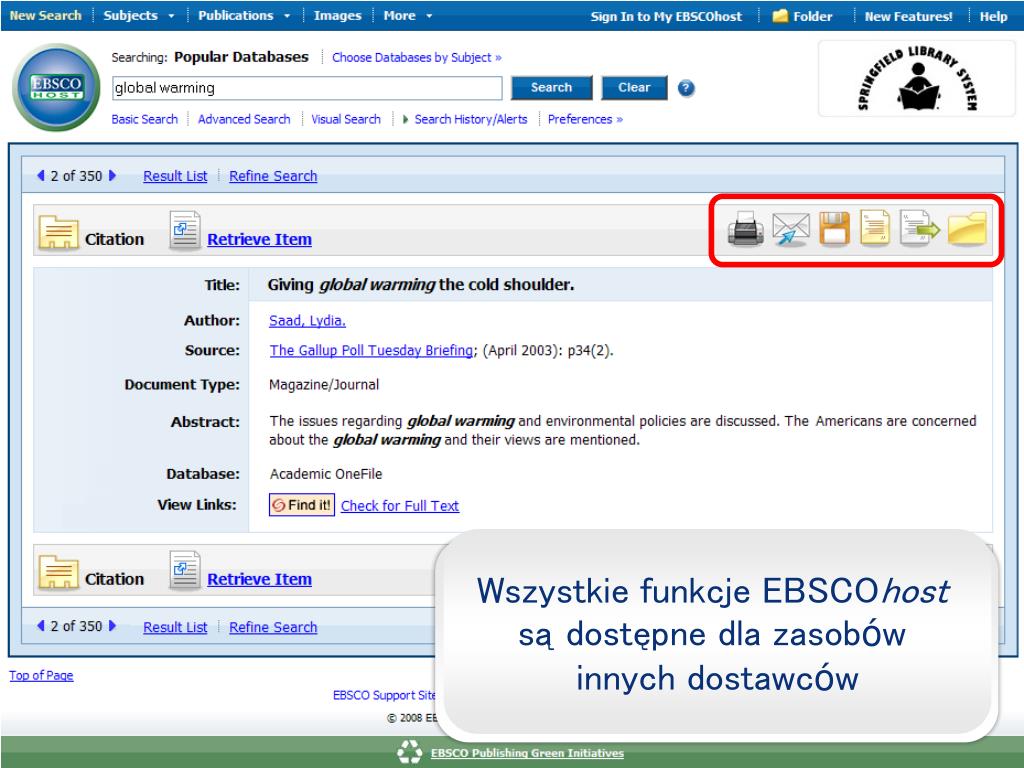Open New Features! in top bar
Image resolution: width=1024 pixels, height=768 pixels.
click(908, 16)
